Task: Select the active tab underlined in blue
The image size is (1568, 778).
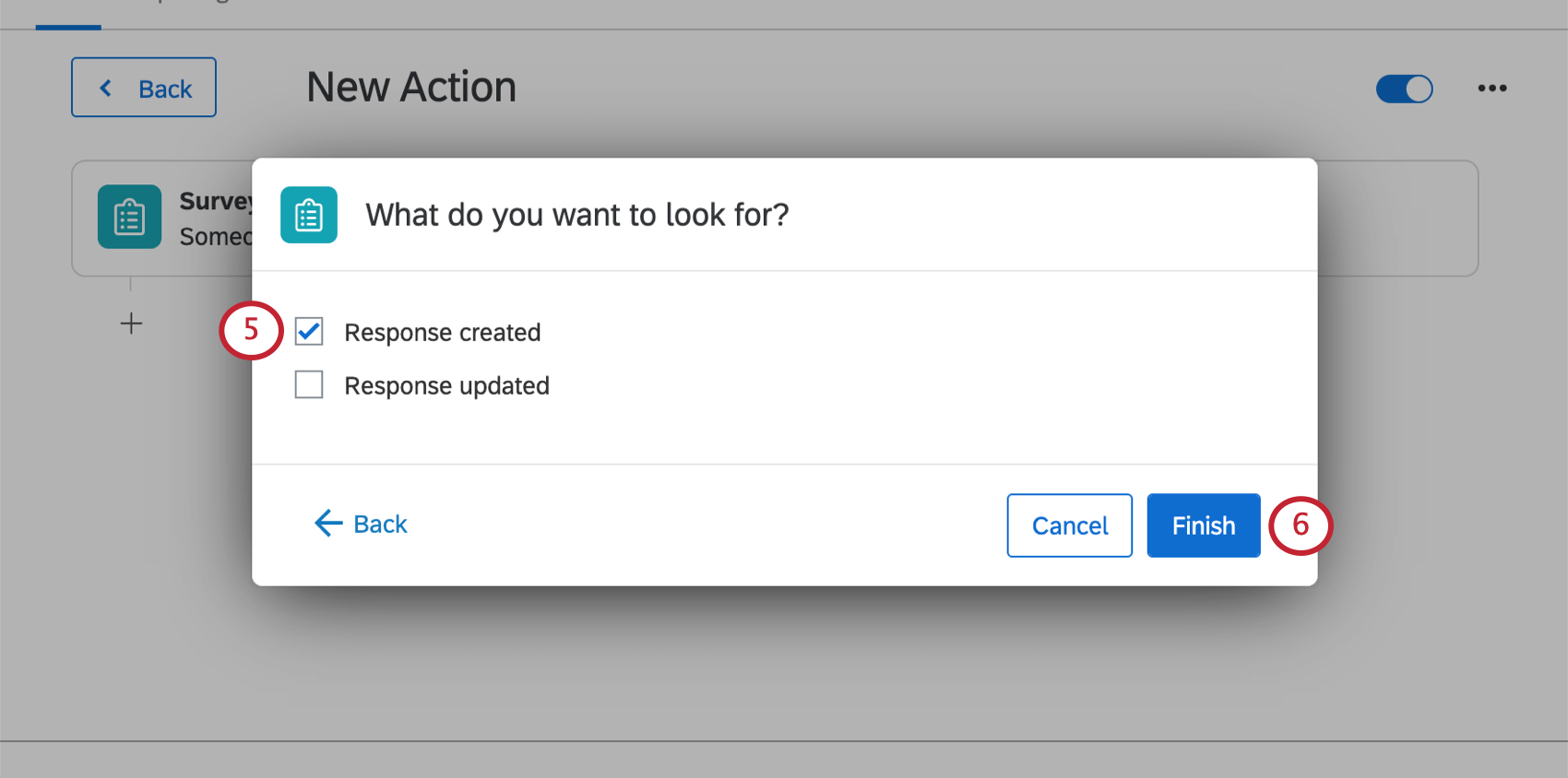Action: point(68,13)
